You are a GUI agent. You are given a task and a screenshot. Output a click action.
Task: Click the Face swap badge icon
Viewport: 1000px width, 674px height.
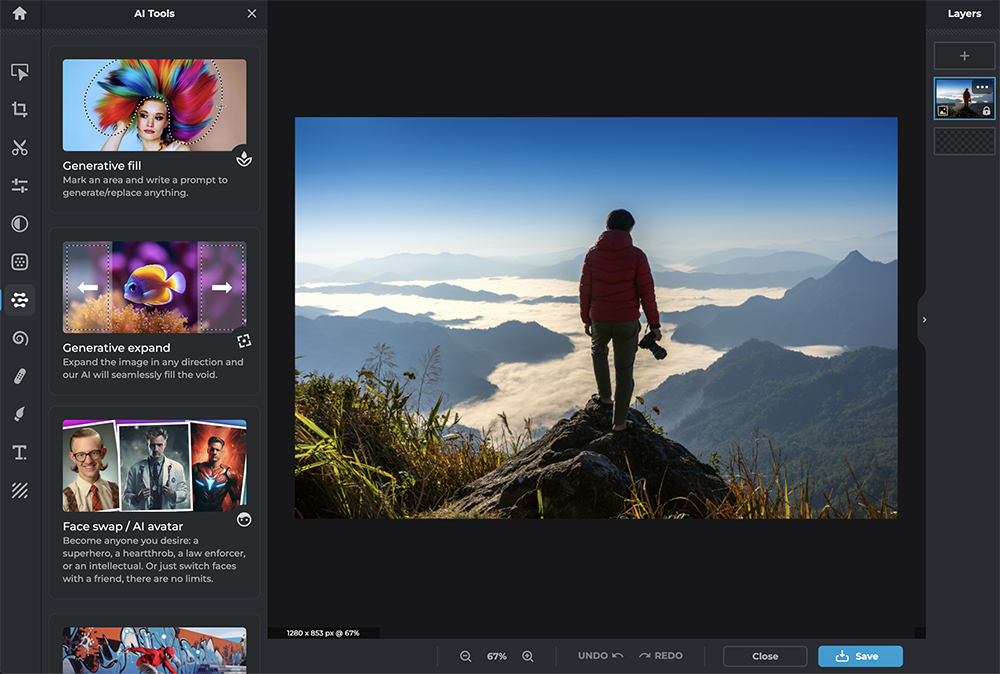[x=244, y=520]
